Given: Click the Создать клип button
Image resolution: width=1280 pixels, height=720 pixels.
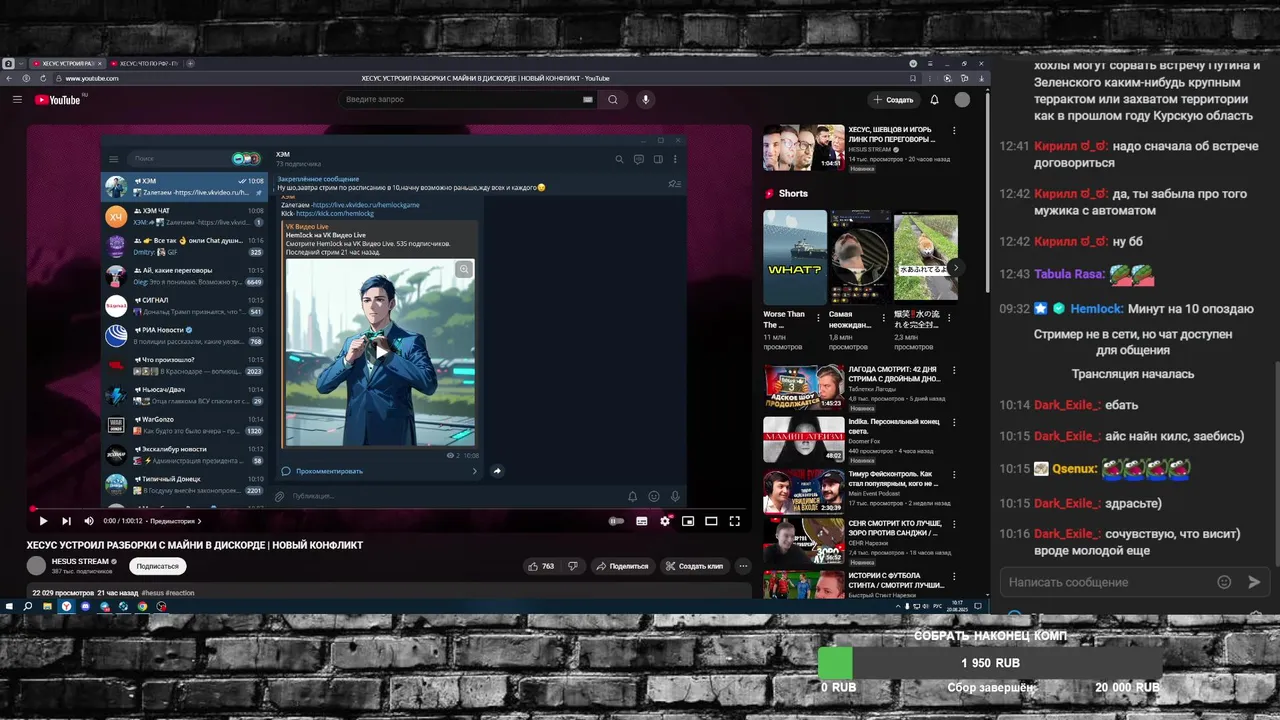Looking at the screenshot, I should tap(694, 566).
